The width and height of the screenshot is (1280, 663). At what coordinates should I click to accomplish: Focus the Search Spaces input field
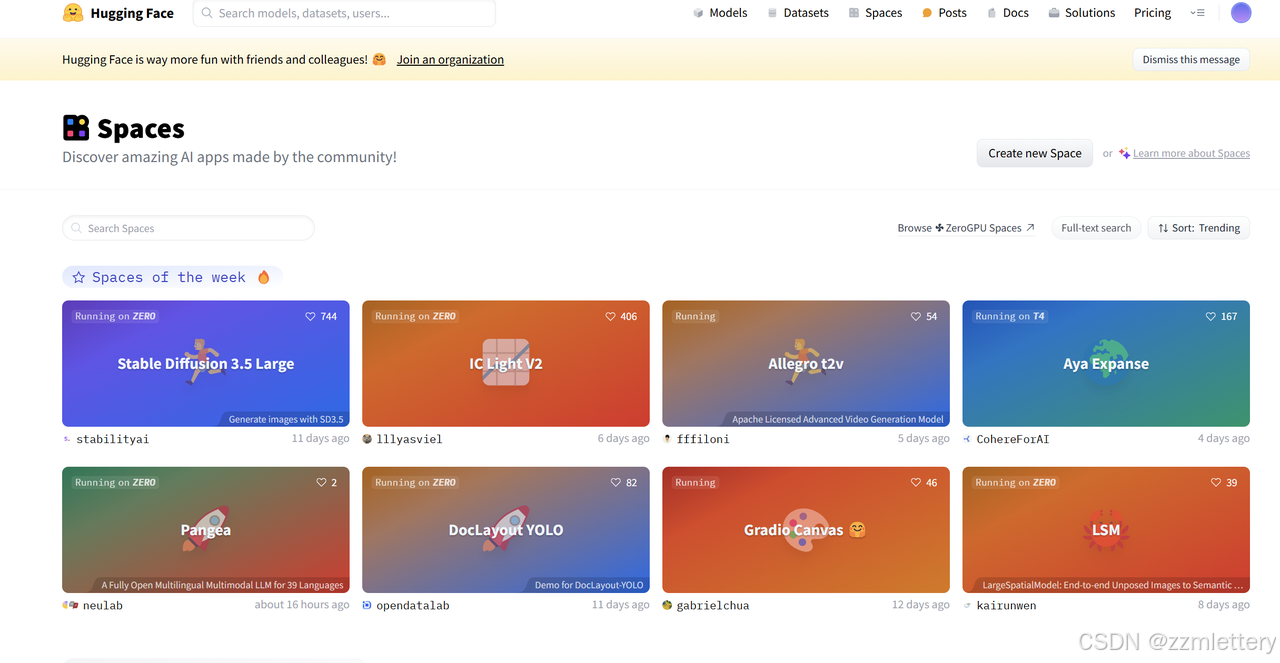coord(188,228)
